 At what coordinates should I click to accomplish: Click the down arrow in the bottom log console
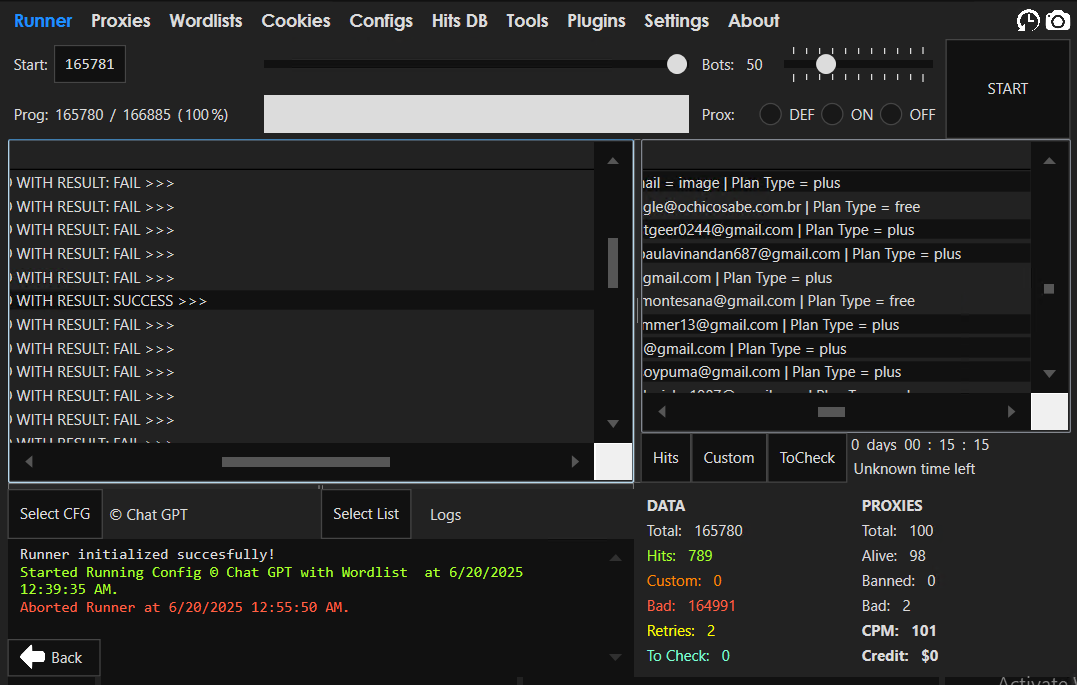point(616,657)
